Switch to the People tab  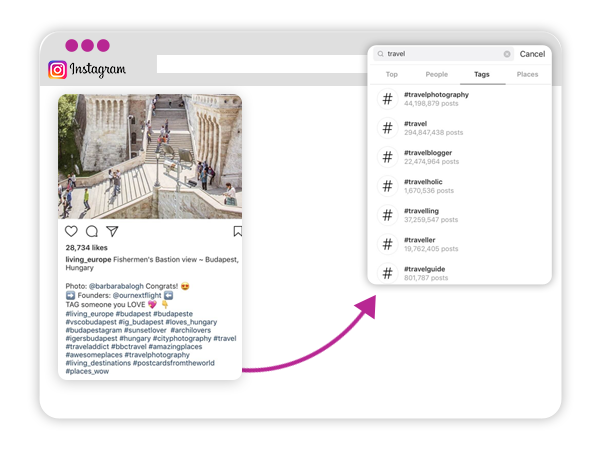coord(437,74)
